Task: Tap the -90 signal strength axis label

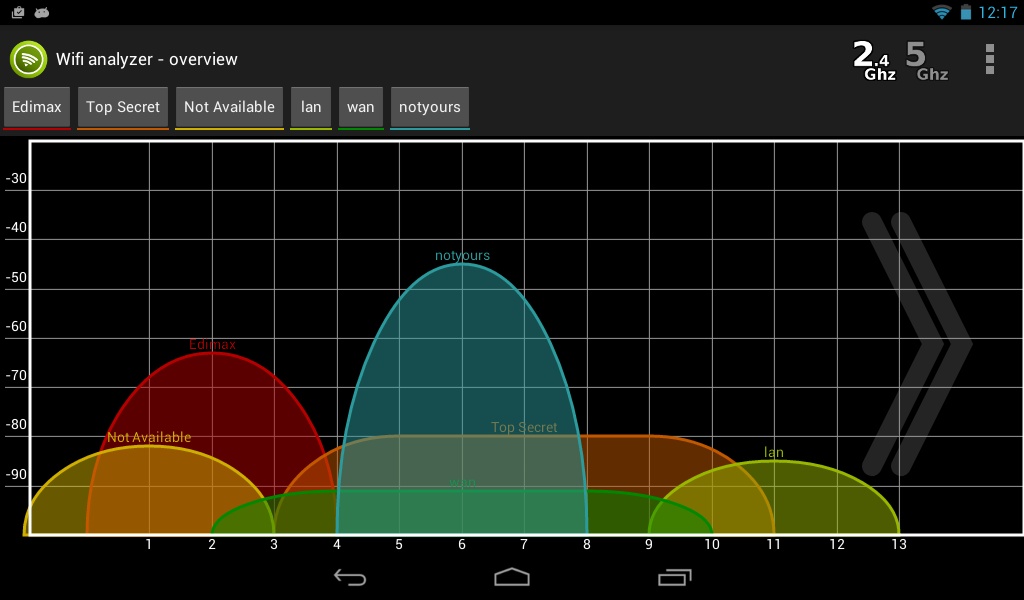Action: [x=16, y=475]
